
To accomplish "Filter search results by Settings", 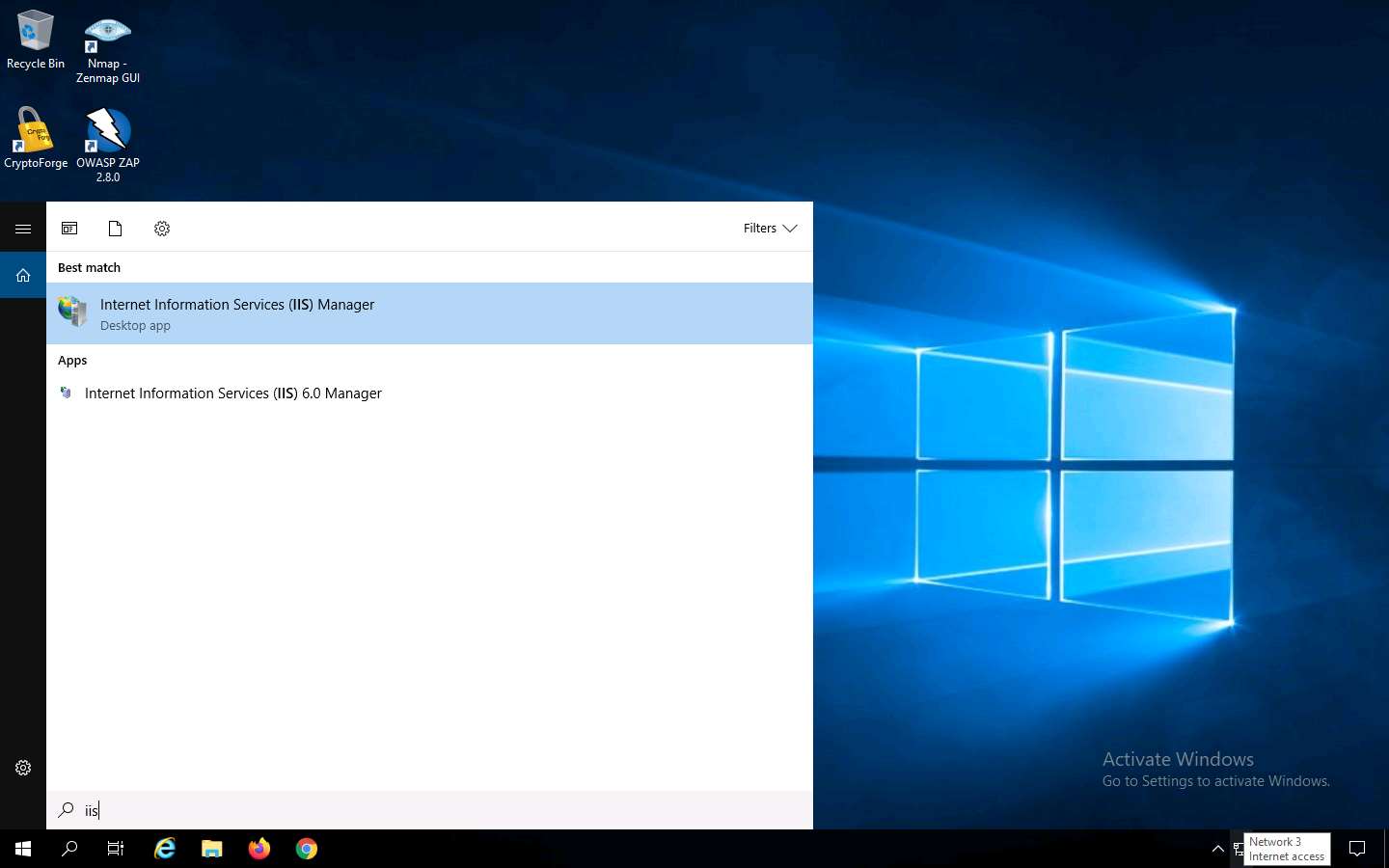I will click(x=161, y=229).
